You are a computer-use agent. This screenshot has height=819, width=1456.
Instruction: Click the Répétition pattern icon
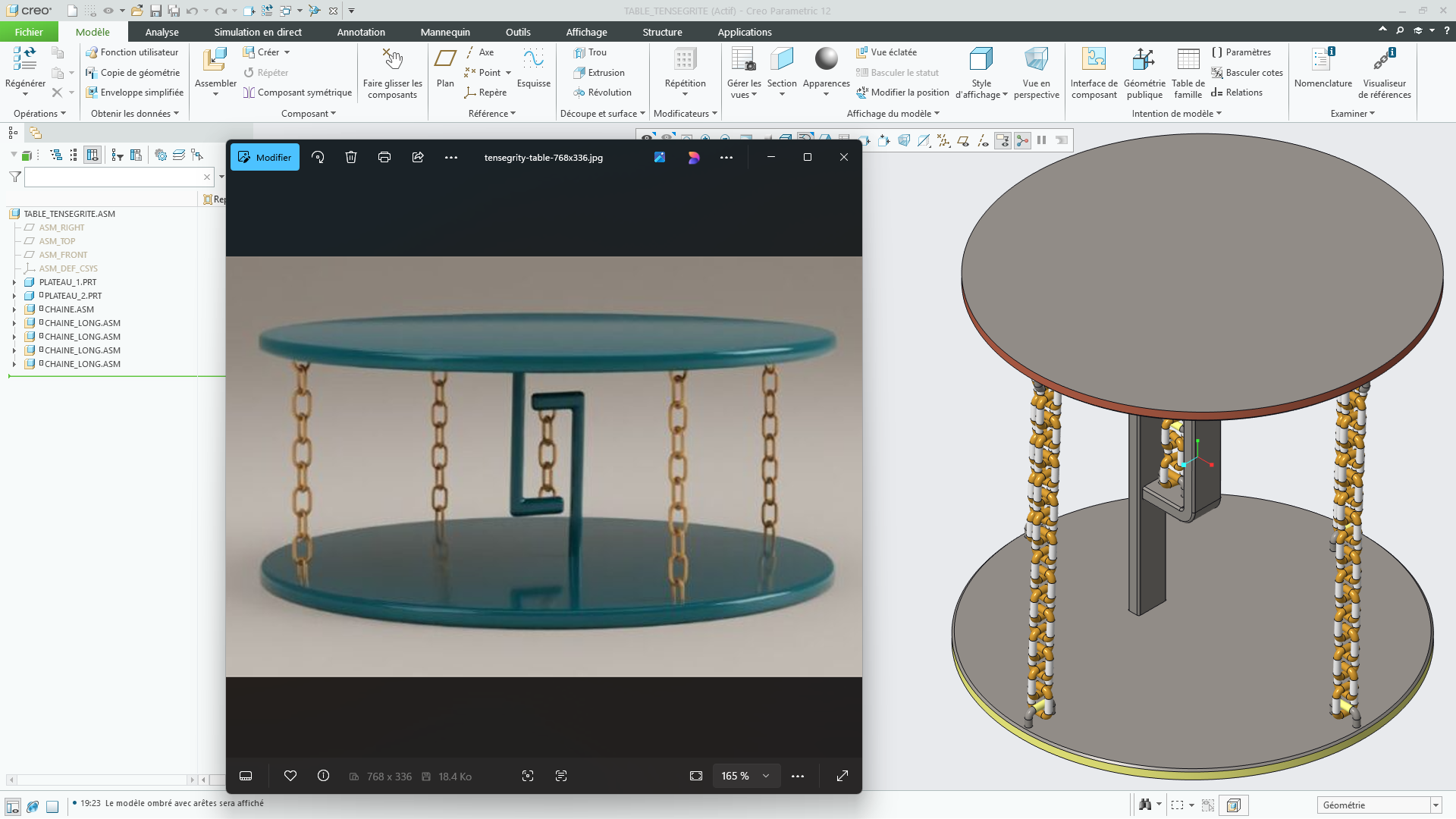click(685, 59)
